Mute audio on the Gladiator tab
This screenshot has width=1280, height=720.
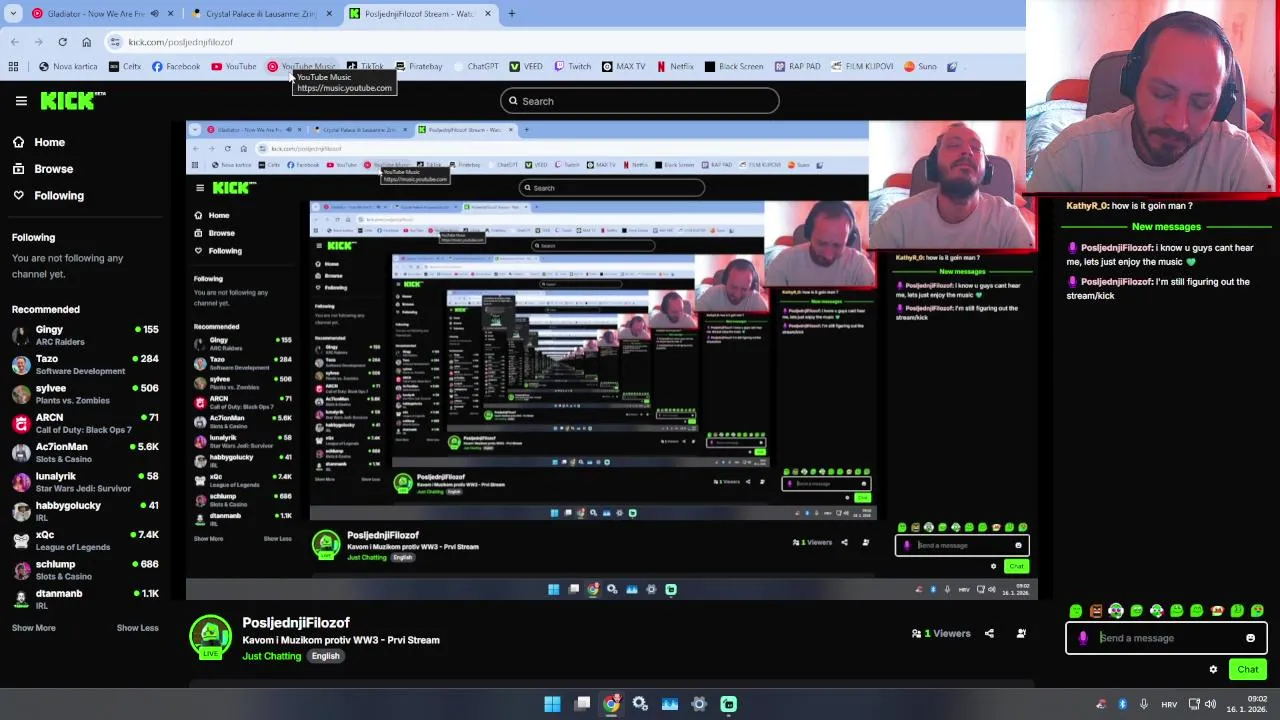pyautogui.click(x=154, y=14)
